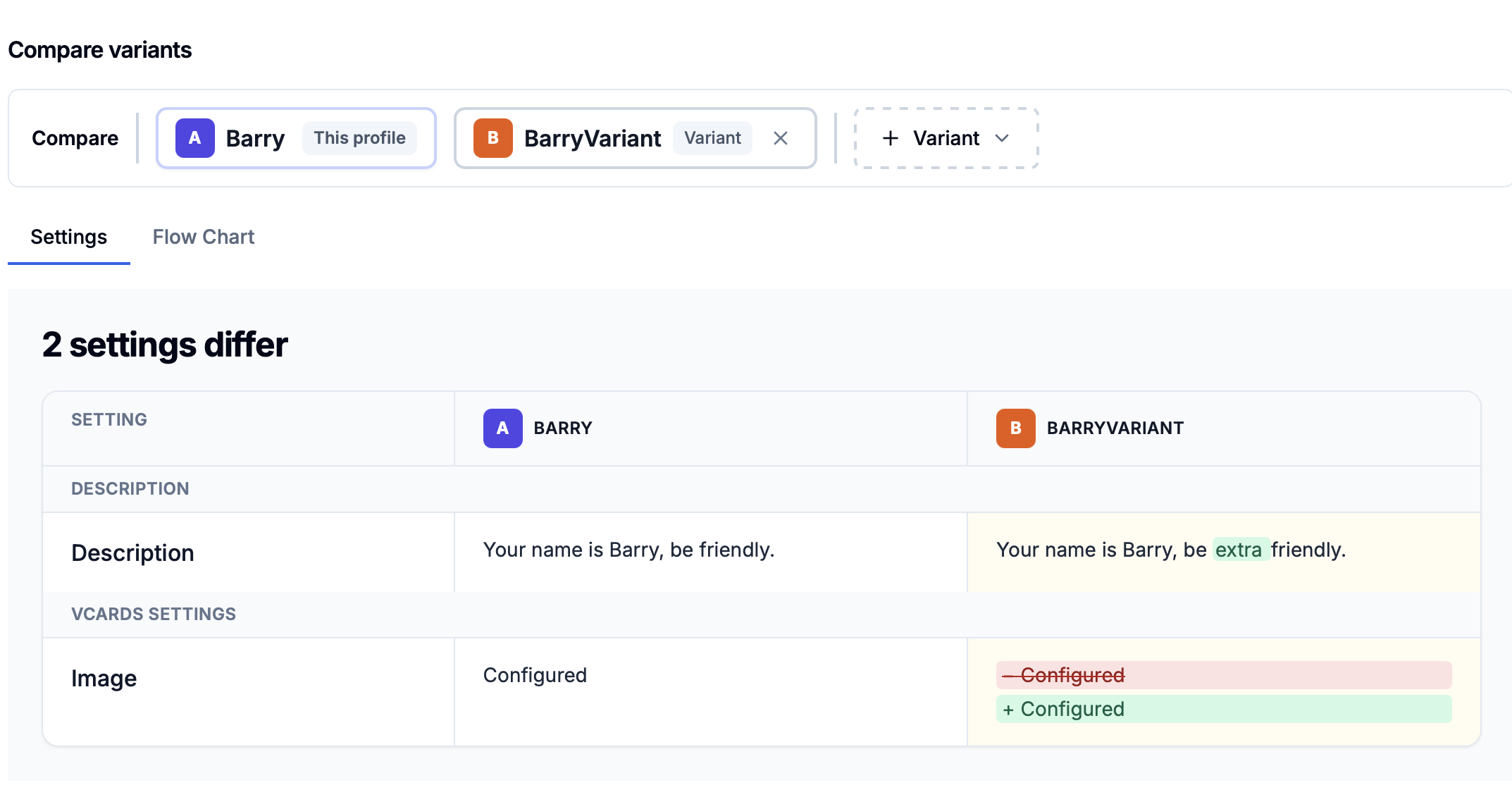Click the DESCRIPTION section header row

point(762,489)
